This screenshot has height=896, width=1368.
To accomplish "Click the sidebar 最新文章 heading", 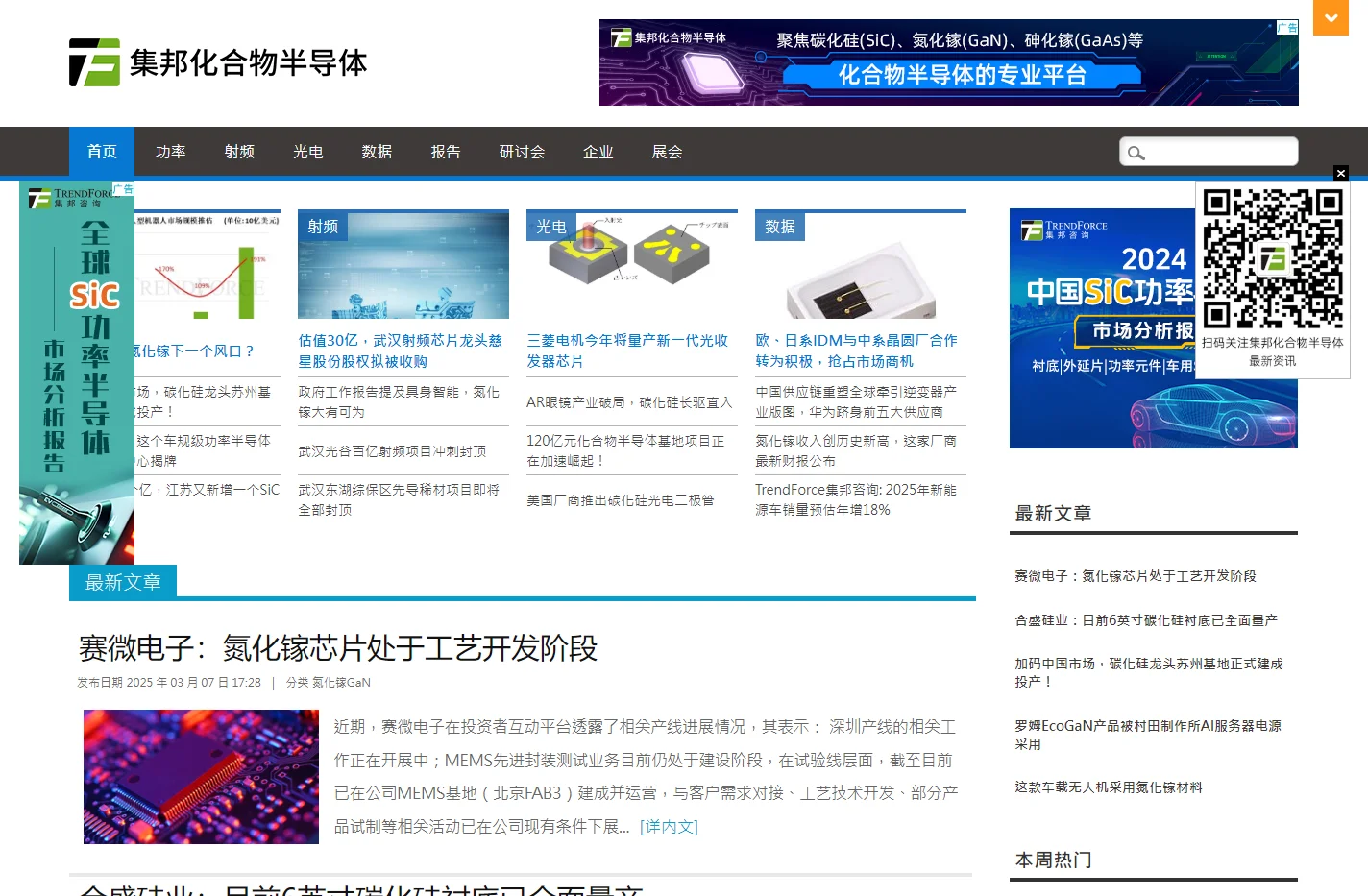I will click(x=1053, y=513).
